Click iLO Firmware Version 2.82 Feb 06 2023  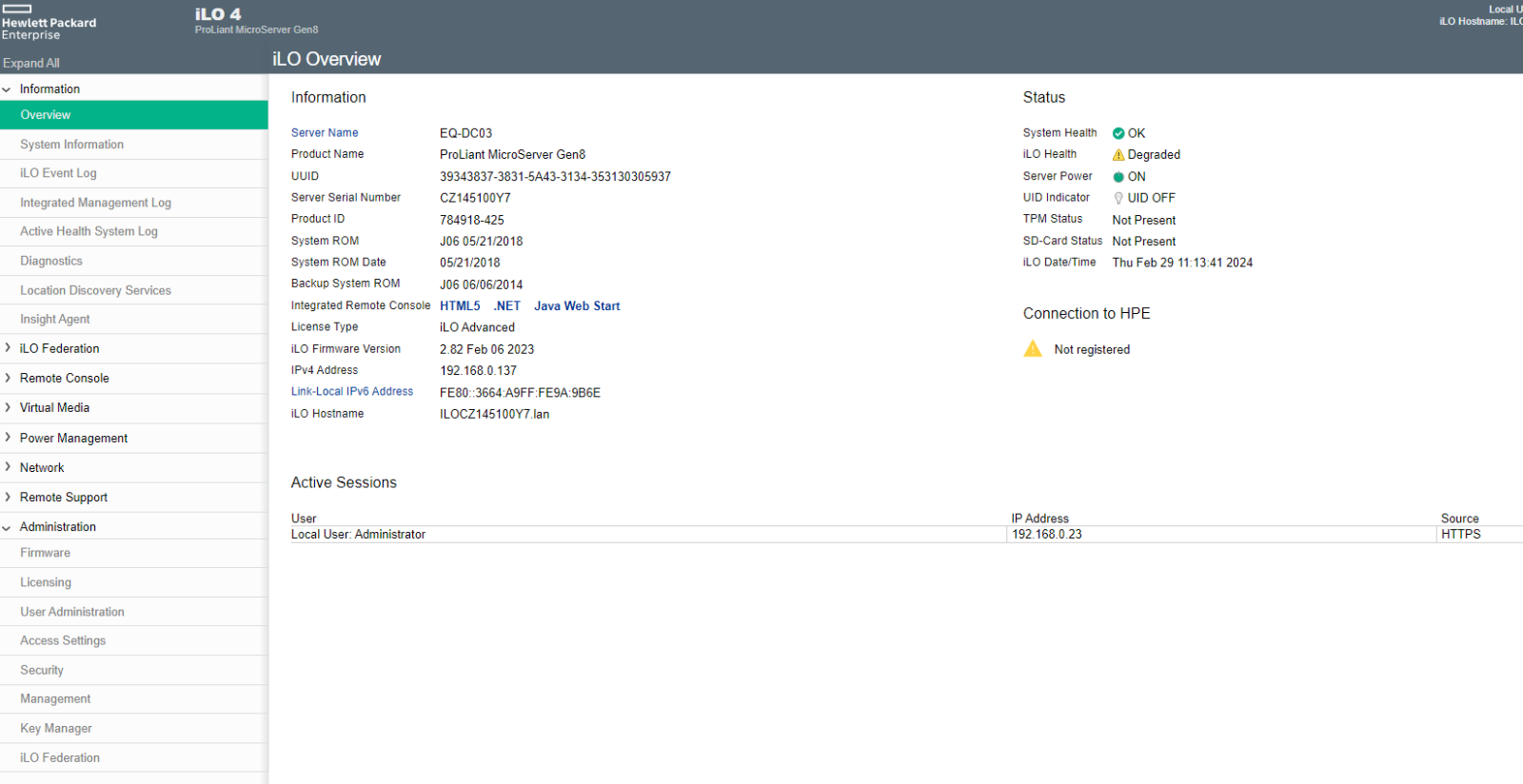486,349
